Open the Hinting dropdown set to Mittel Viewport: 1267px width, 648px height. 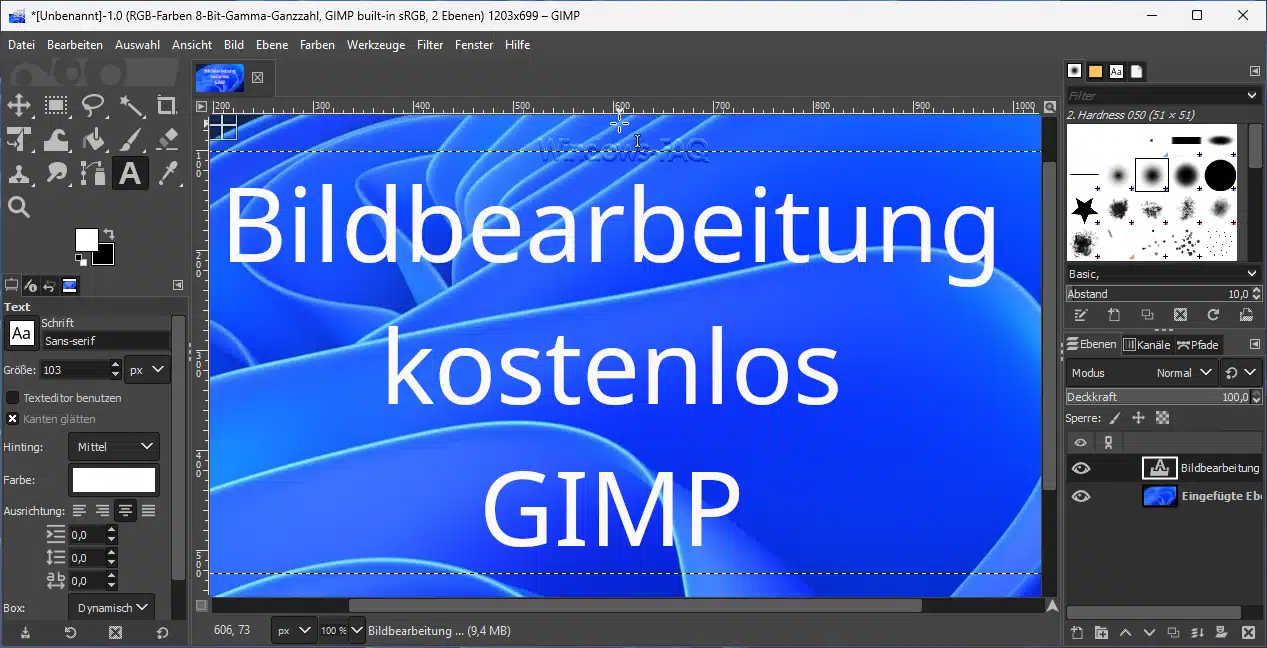click(x=113, y=446)
